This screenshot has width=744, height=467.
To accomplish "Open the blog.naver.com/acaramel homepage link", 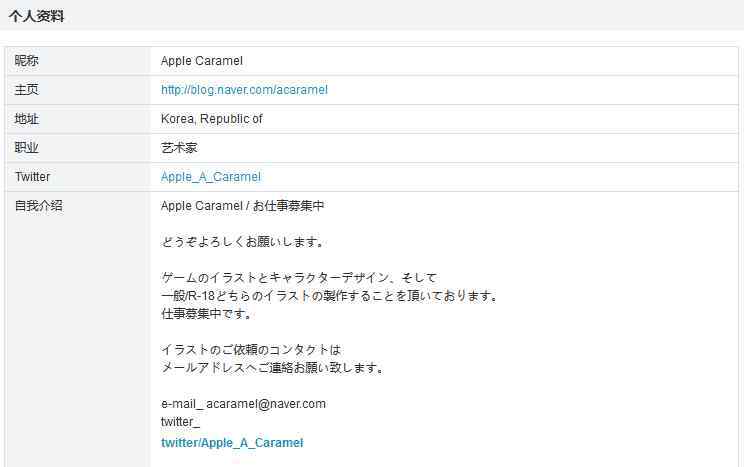I will (x=244, y=90).
